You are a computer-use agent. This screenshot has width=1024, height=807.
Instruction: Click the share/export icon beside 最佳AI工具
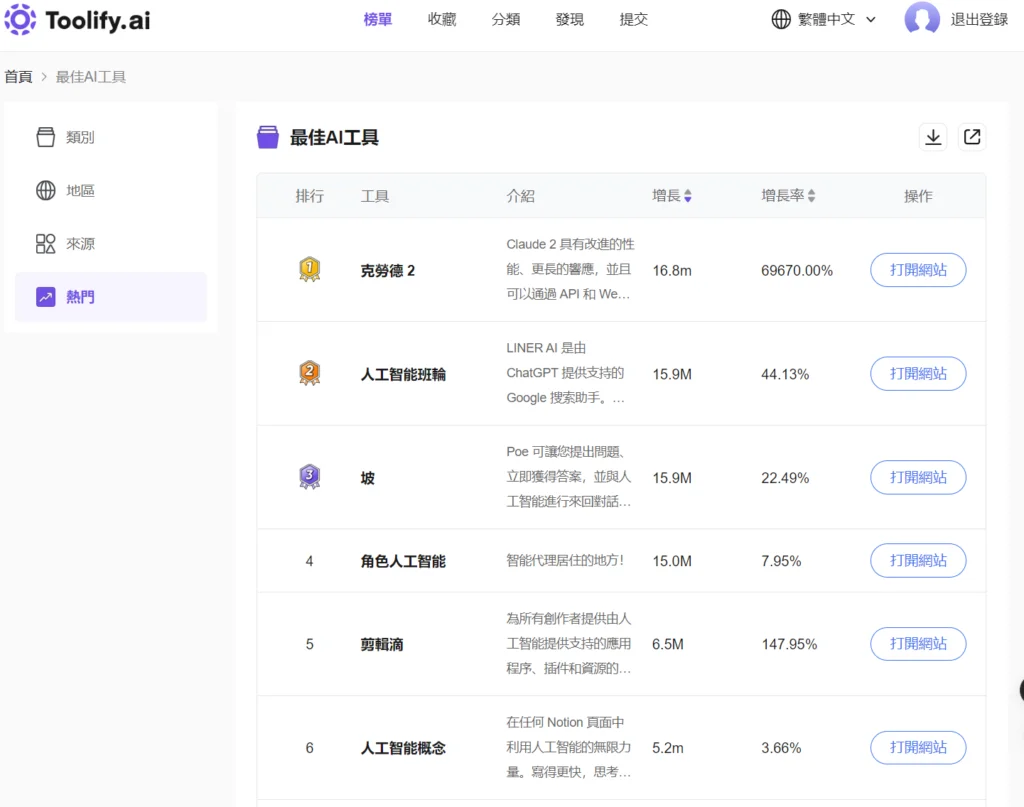click(972, 137)
